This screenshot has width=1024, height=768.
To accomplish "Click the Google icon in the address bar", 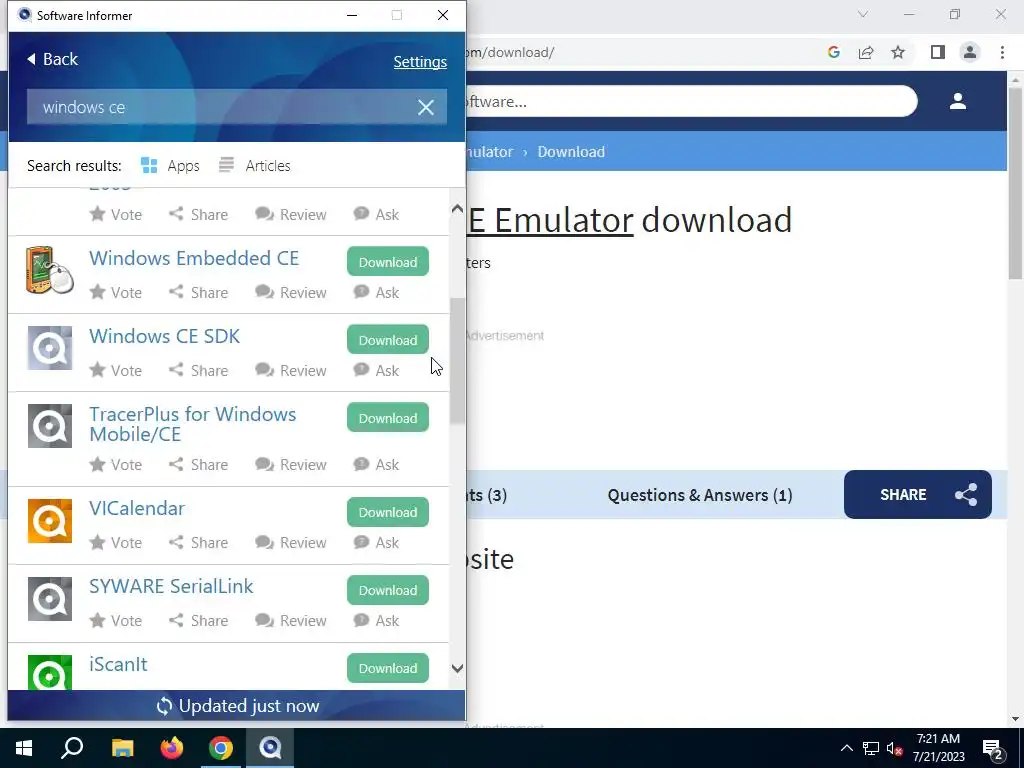I will pyautogui.click(x=833, y=52).
